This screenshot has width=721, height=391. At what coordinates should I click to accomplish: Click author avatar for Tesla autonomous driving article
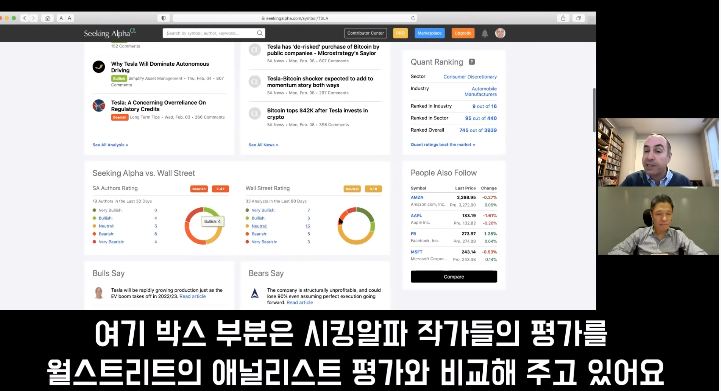[x=98, y=67]
